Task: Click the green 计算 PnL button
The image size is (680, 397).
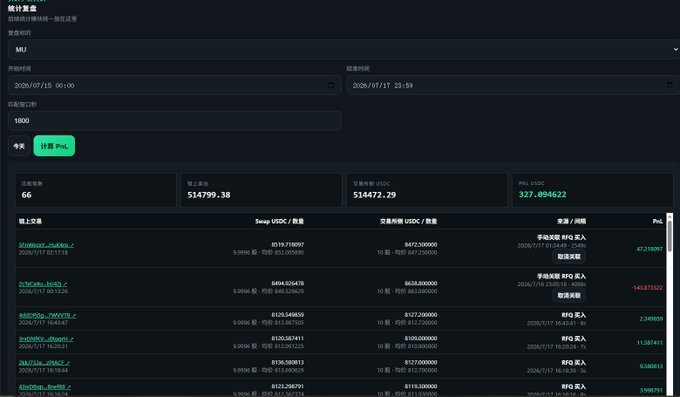Action: (54, 146)
